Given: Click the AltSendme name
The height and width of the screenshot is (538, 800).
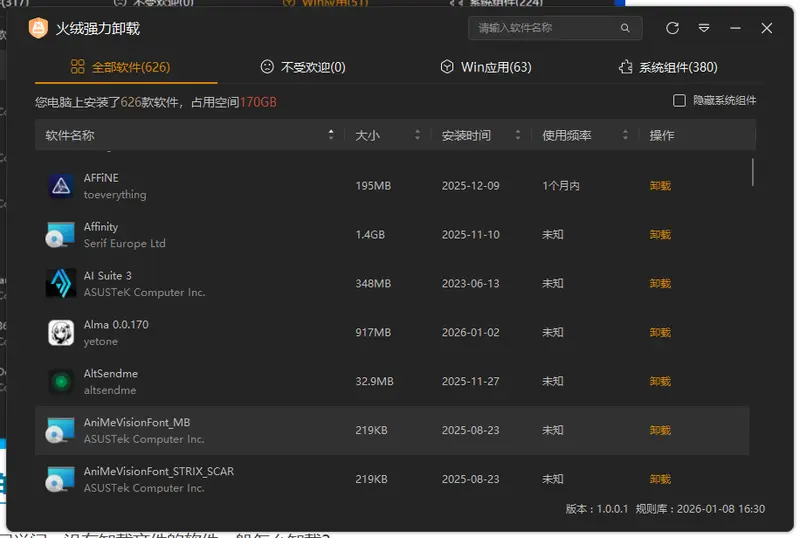Looking at the screenshot, I should coord(111,374).
